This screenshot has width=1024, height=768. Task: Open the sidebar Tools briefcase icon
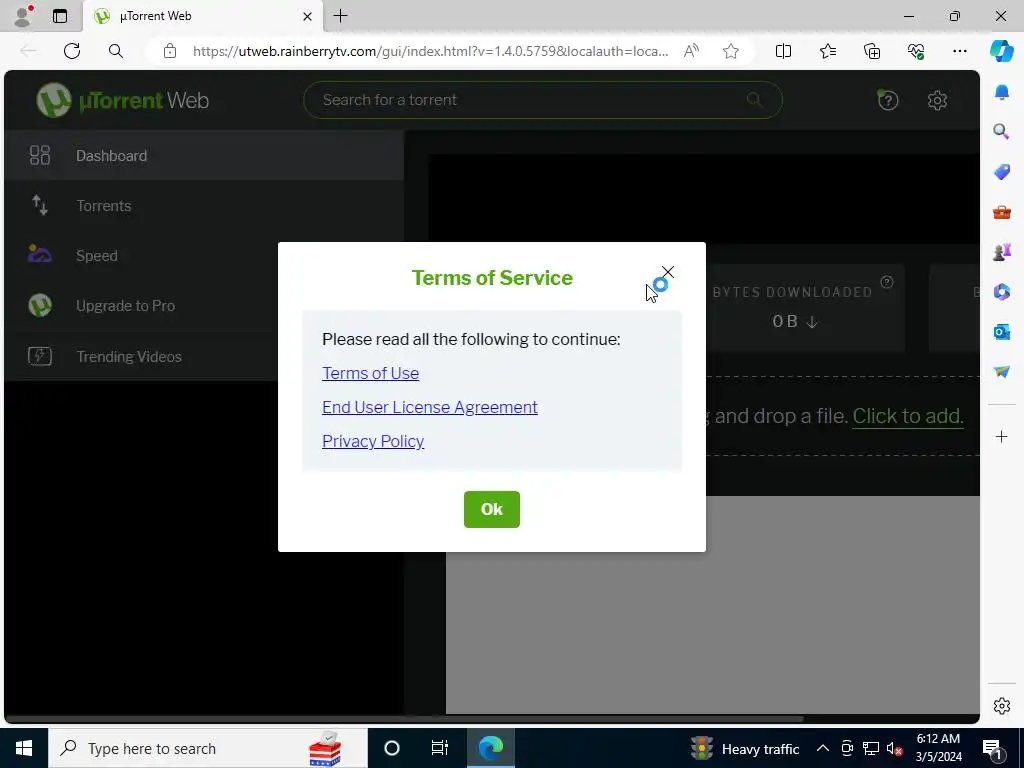tap(1001, 212)
